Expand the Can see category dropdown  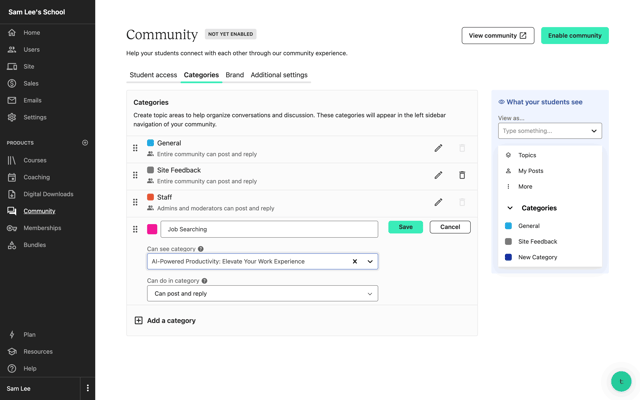tap(370, 262)
